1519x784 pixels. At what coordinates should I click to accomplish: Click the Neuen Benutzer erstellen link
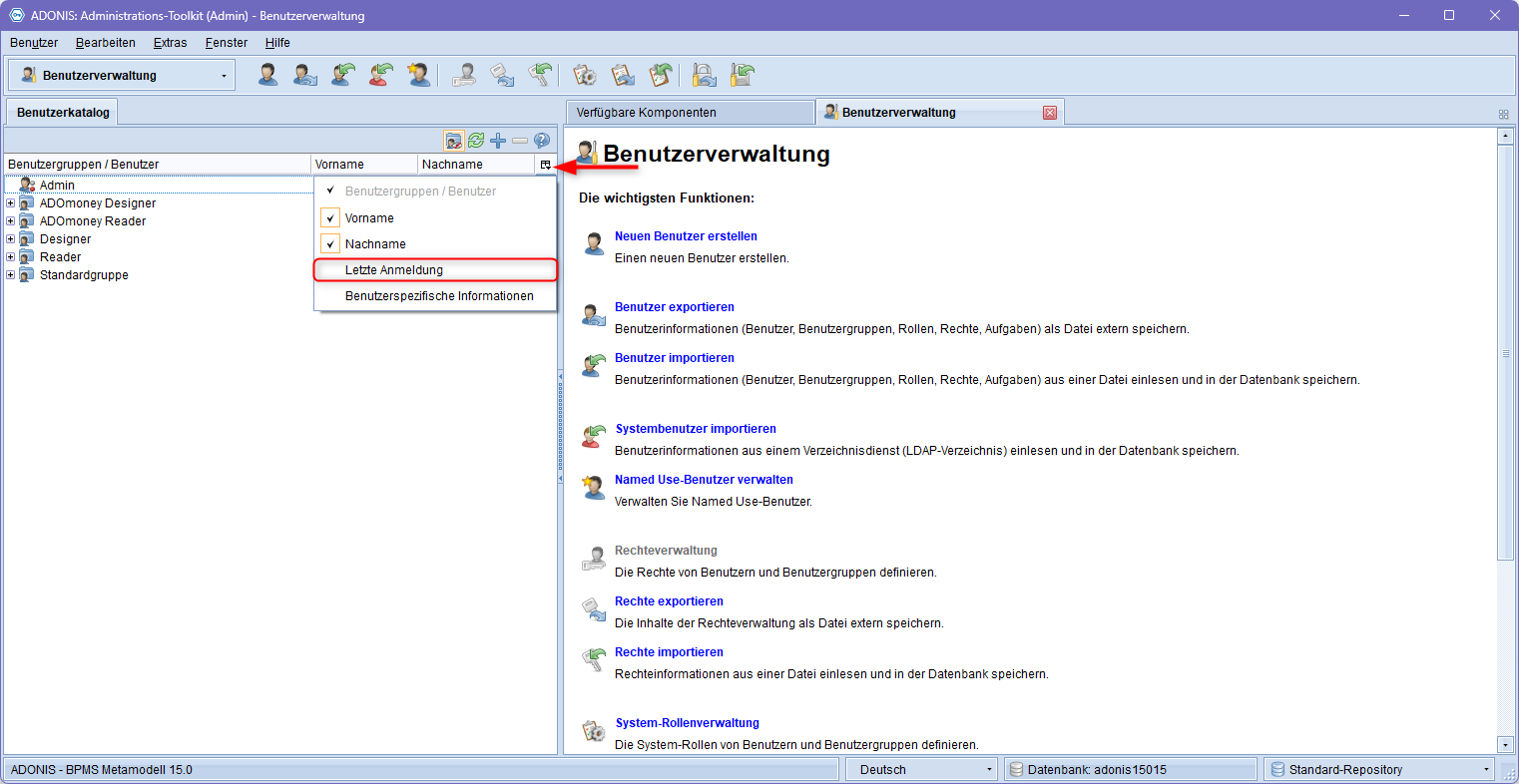coord(686,236)
